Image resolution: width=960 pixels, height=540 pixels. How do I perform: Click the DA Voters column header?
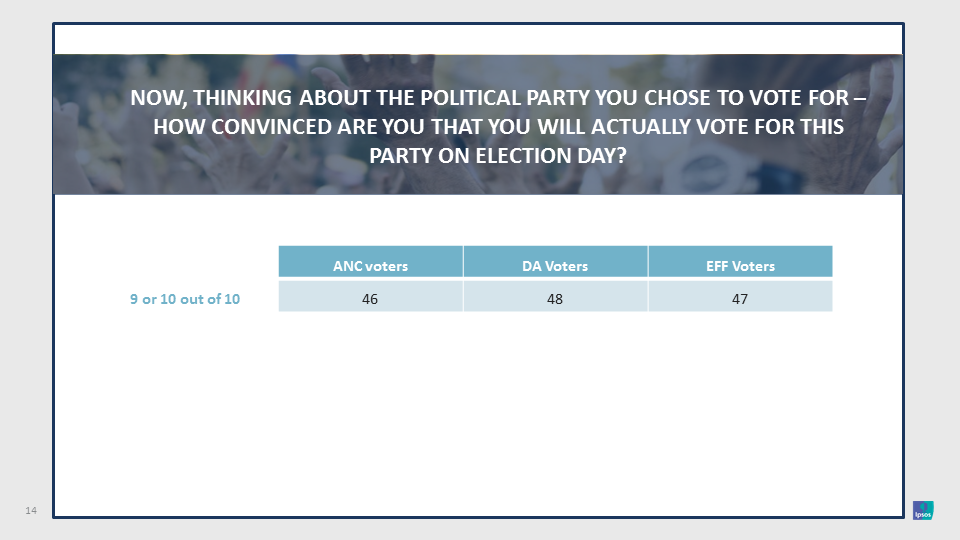tap(555, 262)
